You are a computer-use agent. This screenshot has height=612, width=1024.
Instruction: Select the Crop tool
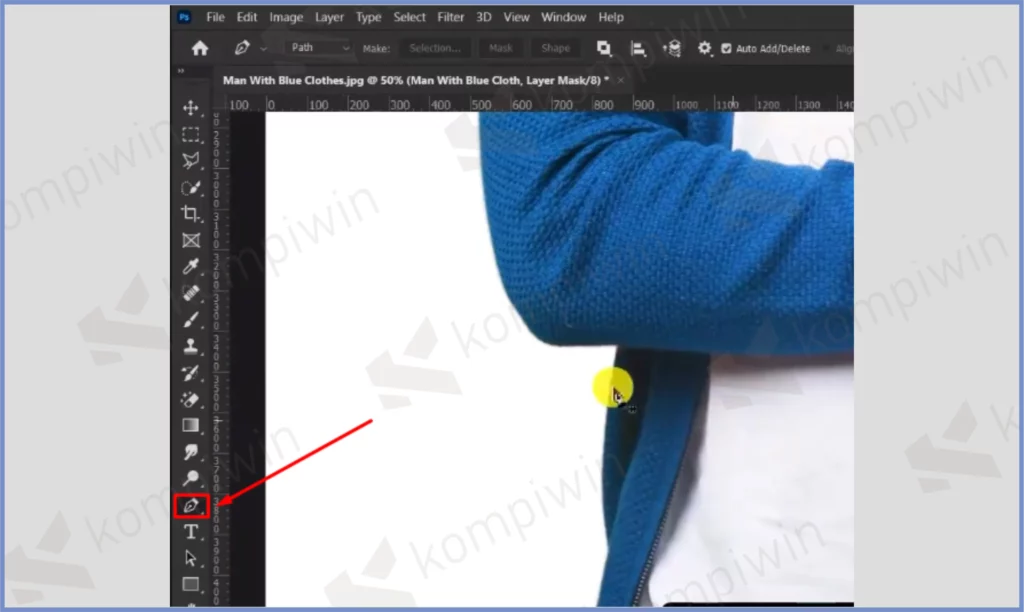pos(190,213)
